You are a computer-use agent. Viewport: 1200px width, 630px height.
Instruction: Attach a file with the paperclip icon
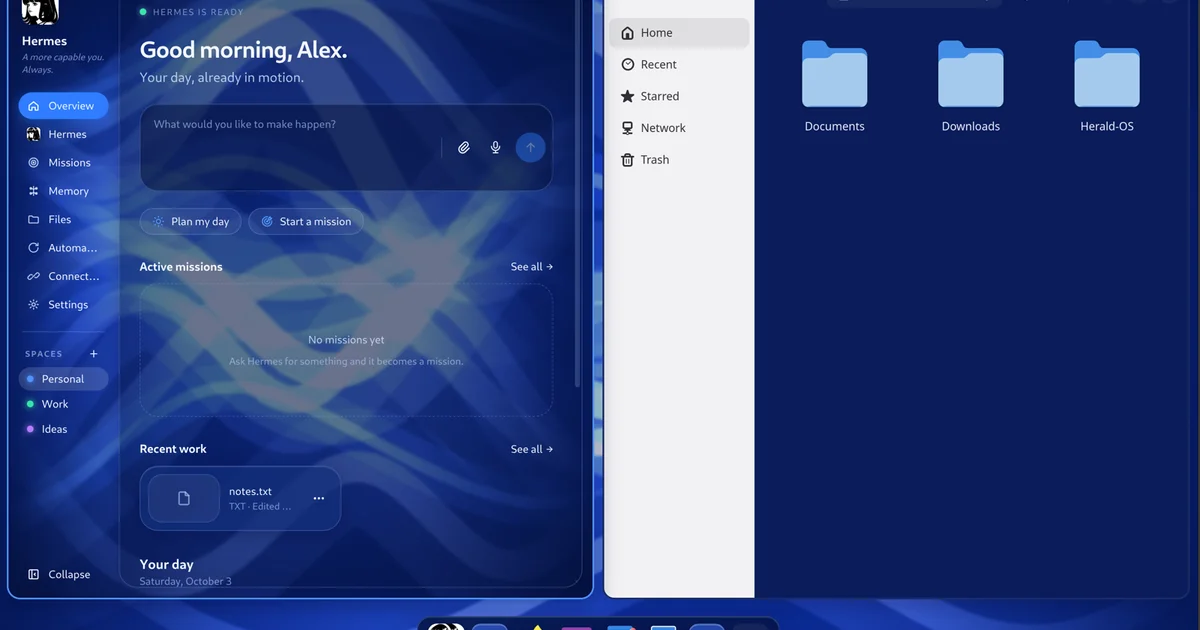coord(464,148)
